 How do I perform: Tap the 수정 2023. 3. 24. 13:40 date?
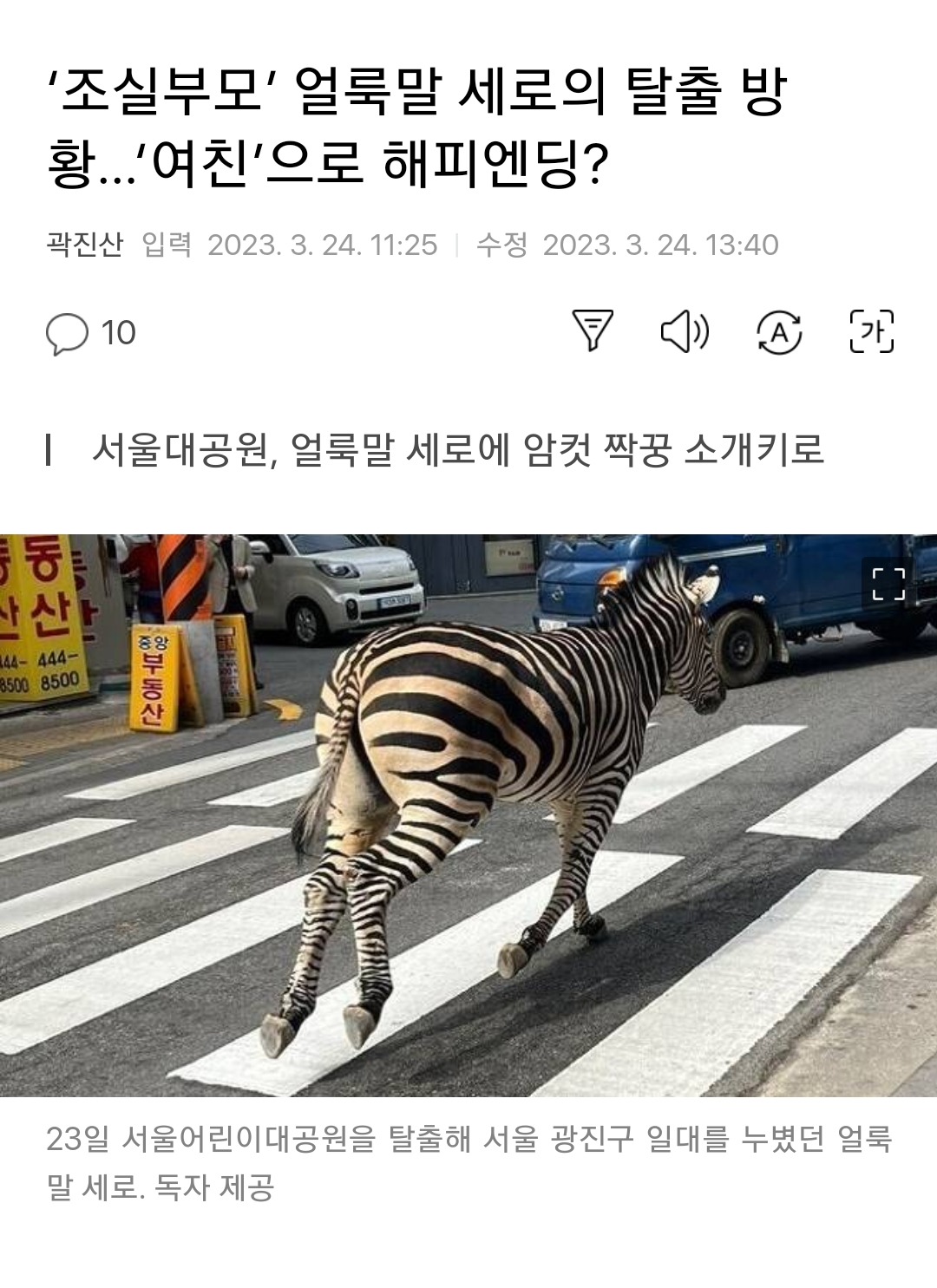pyautogui.click(x=627, y=245)
